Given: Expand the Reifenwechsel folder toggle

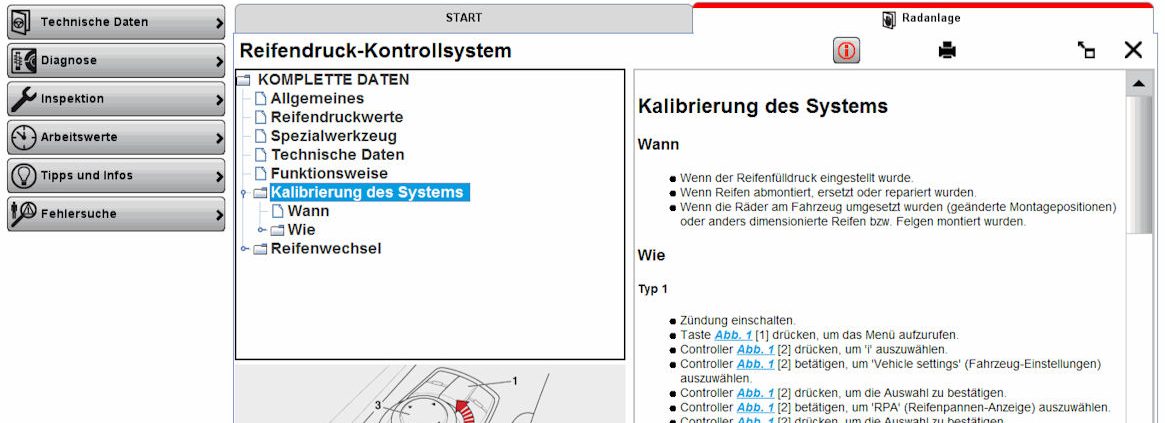Looking at the screenshot, I should point(244,249).
